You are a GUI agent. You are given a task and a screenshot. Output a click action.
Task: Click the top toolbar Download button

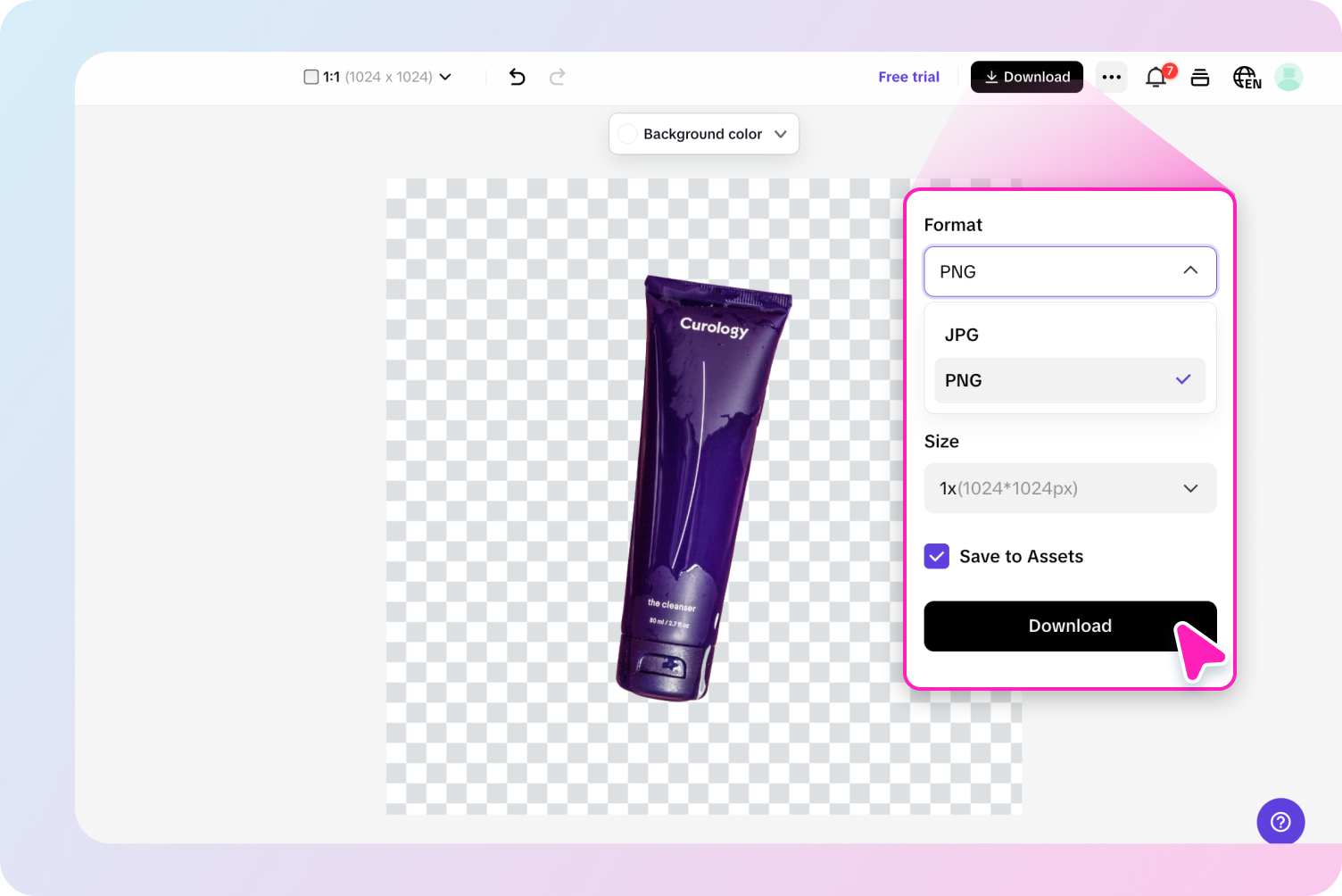click(1027, 77)
